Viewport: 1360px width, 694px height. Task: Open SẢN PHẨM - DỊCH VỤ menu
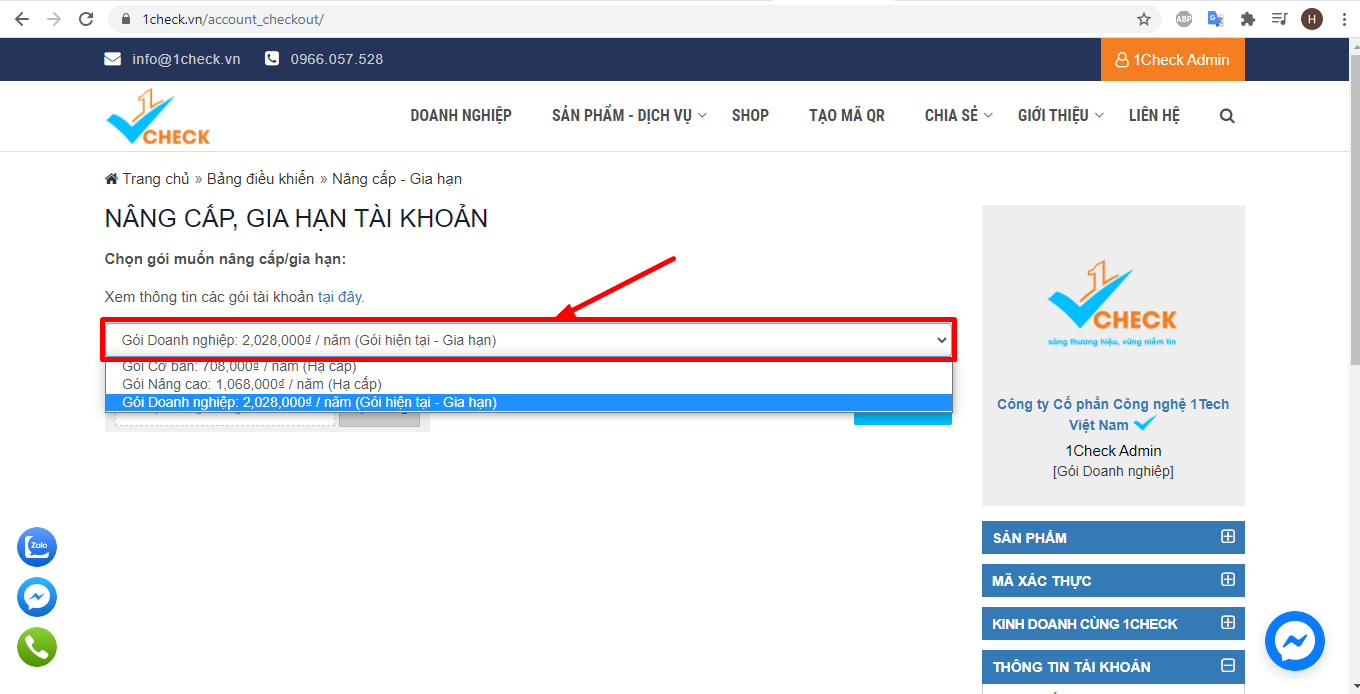click(629, 116)
